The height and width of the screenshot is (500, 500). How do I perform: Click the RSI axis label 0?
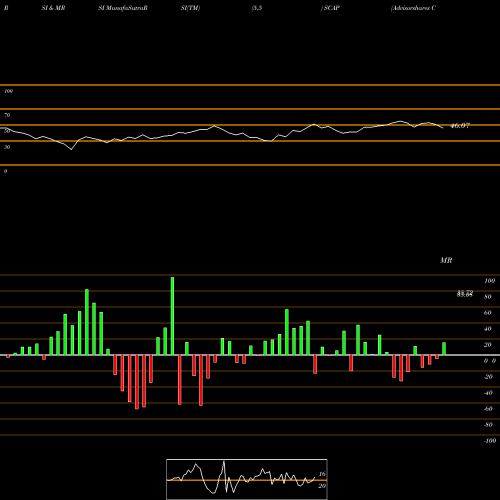[x=5, y=171]
